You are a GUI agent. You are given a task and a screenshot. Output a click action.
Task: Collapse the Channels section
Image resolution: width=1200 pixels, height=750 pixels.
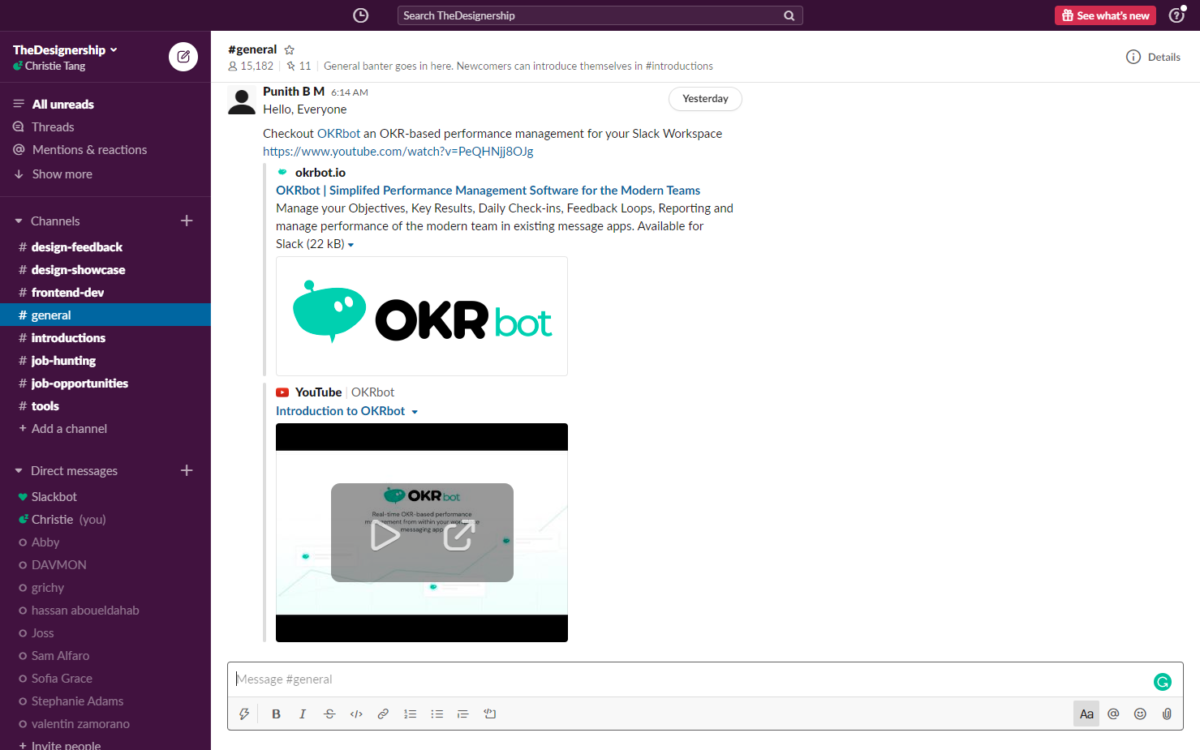pos(18,221)
